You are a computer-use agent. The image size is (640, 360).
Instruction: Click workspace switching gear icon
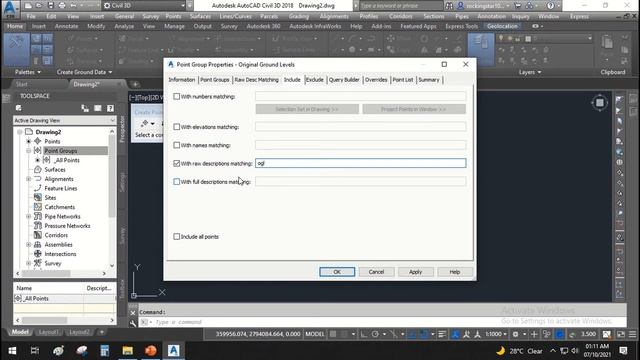(516, 334)
